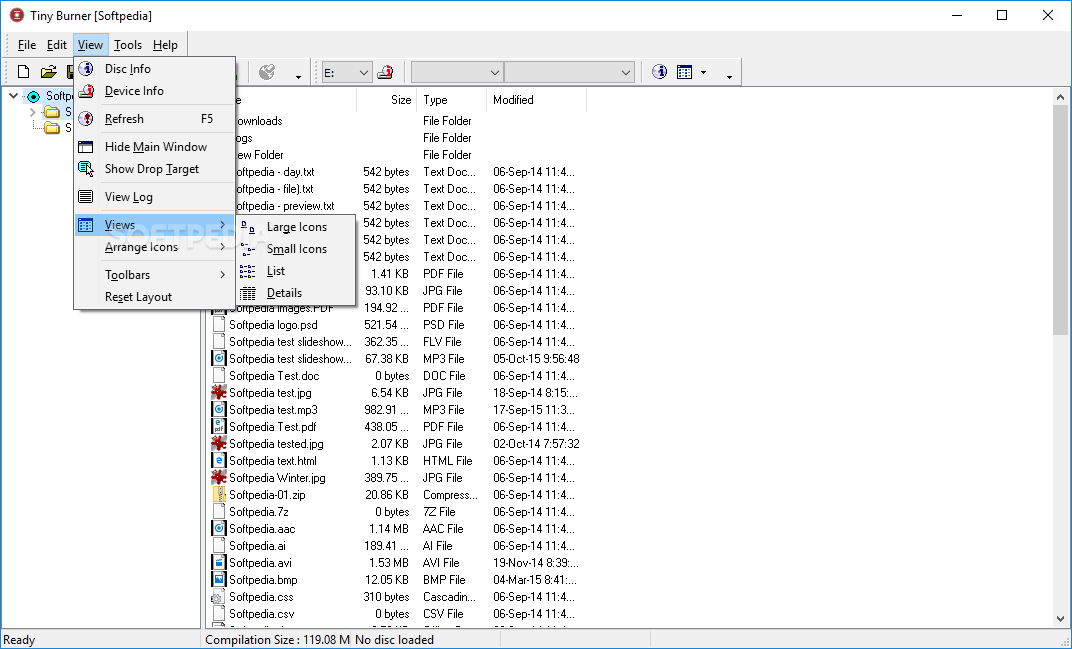The width and height of the screenshot is (1072, 649).
Task: Click the bitmap icon of Softpedia.bmp
Action: (x=219, y=580)
